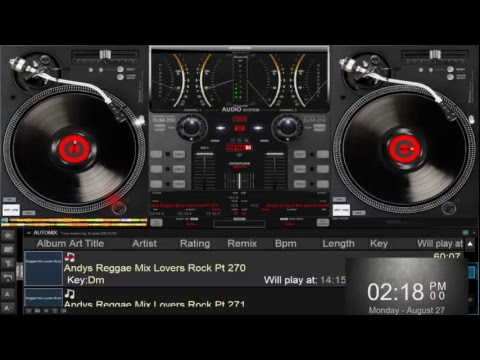Adjust the right deck pitch slider
The image size is (480, 360).
(435, 54)
